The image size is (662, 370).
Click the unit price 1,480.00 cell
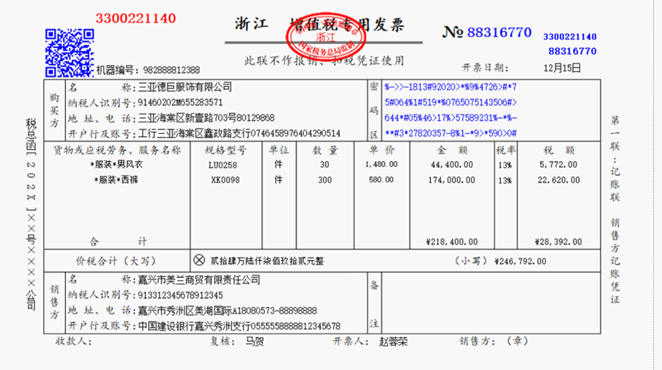(x=381, y=164)
